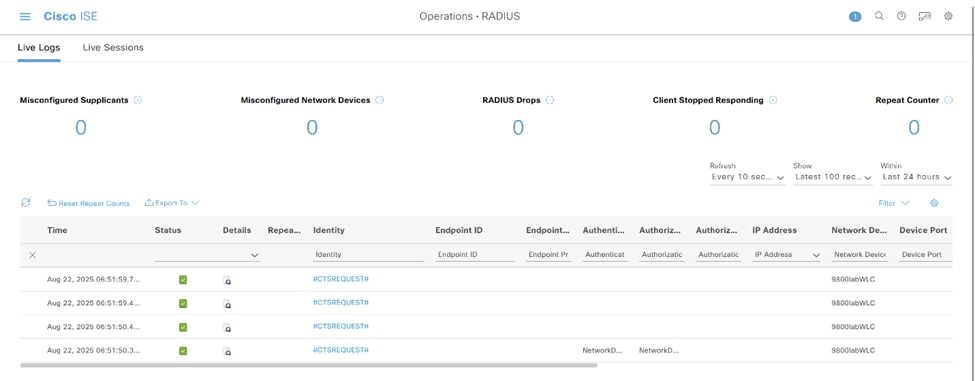The width and height of the screenshot is (975, 381).
Task: Clear filters with the X icon
Action: (x=32, y=255)
